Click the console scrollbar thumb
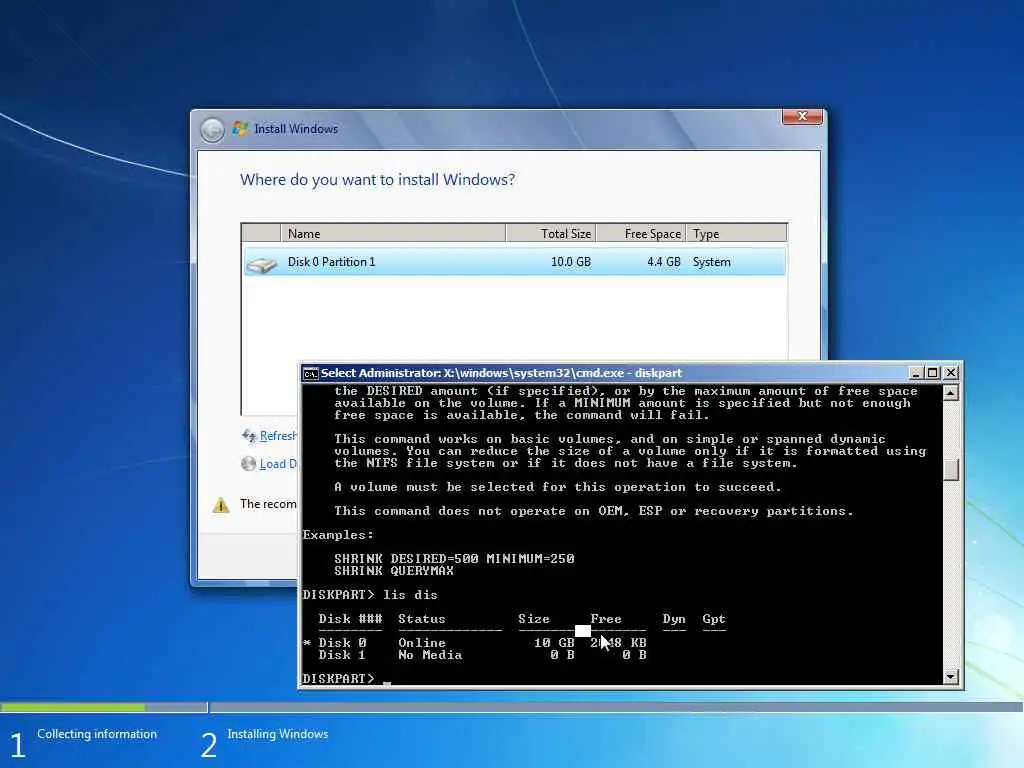The image size is (1024, 768). [951, 470]
